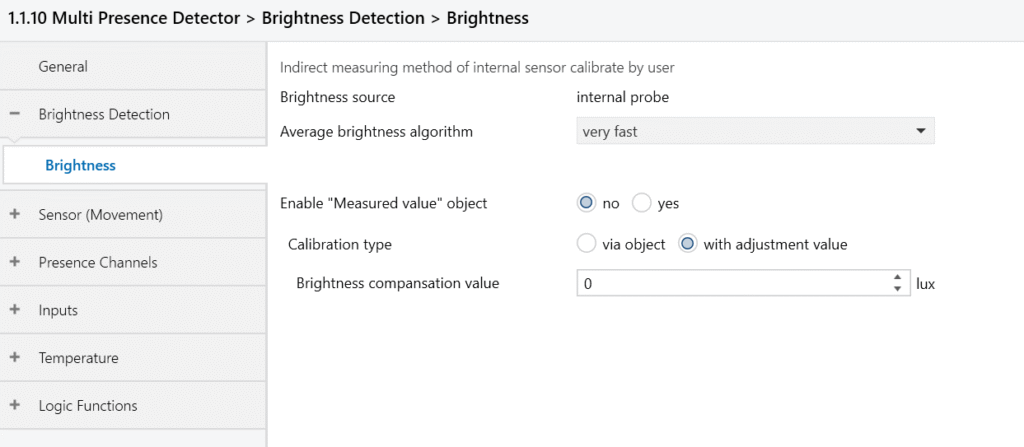Collapse the Brightness Detection section minus icon

click(15, 114)
